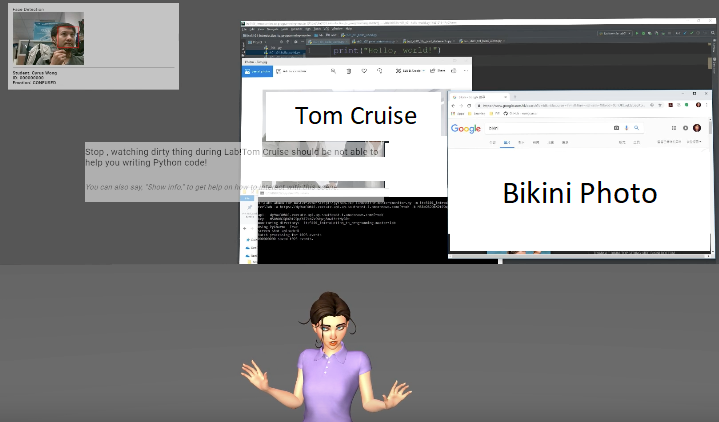Click the Google account avatar on the page

point(697,128)
